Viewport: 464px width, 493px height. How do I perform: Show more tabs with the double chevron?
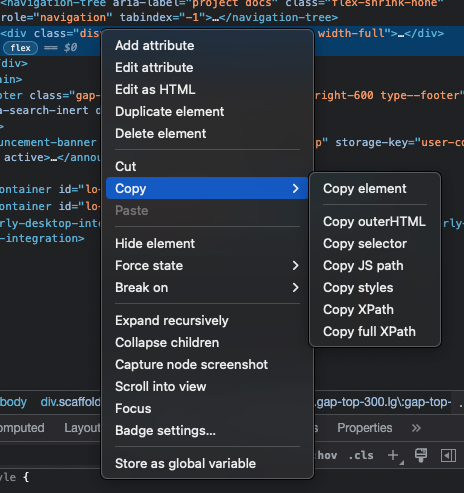coord(416,428)
